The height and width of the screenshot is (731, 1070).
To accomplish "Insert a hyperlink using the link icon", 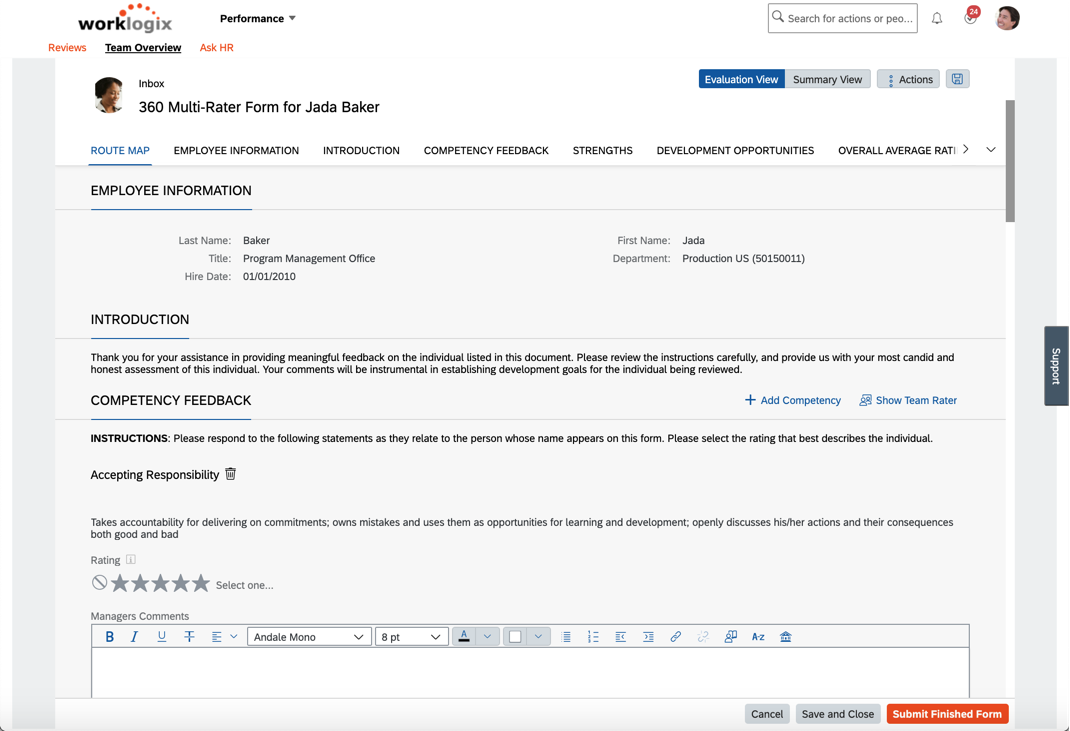I will [x=676, y=636].
